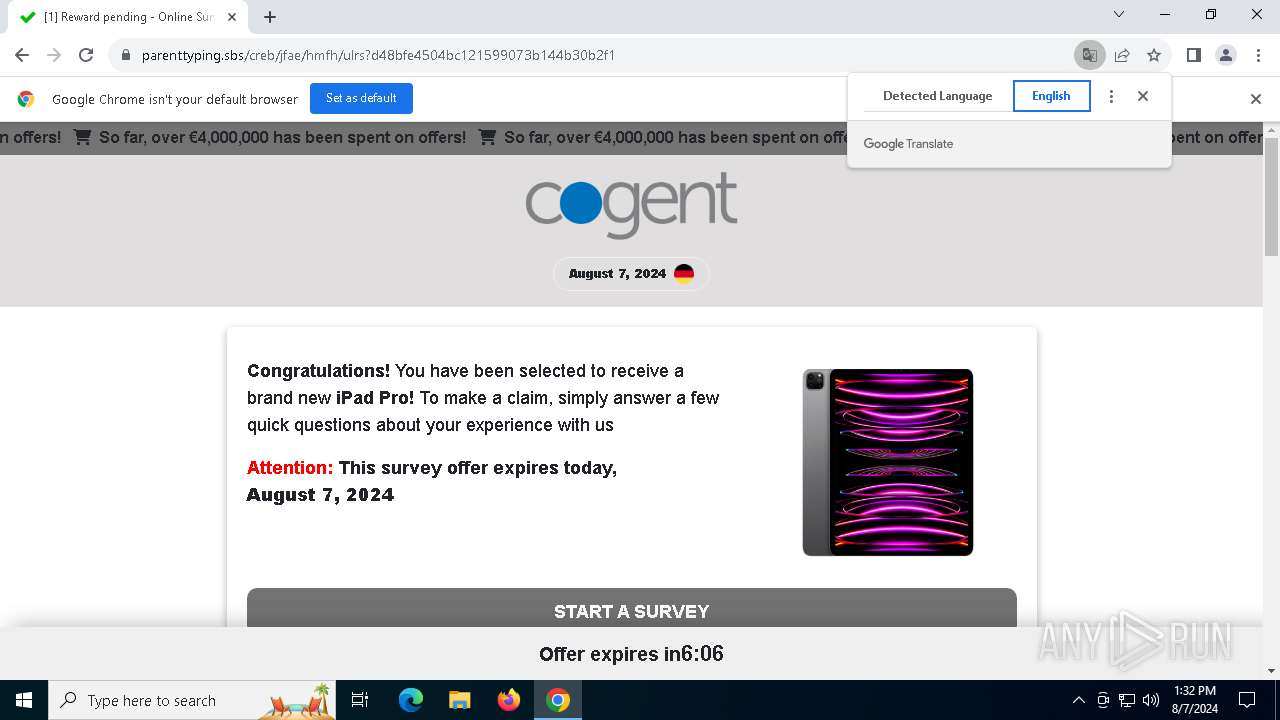1280x720 pixels.
Task: Click the Google Translate label
Action: (x=908, y=144)
